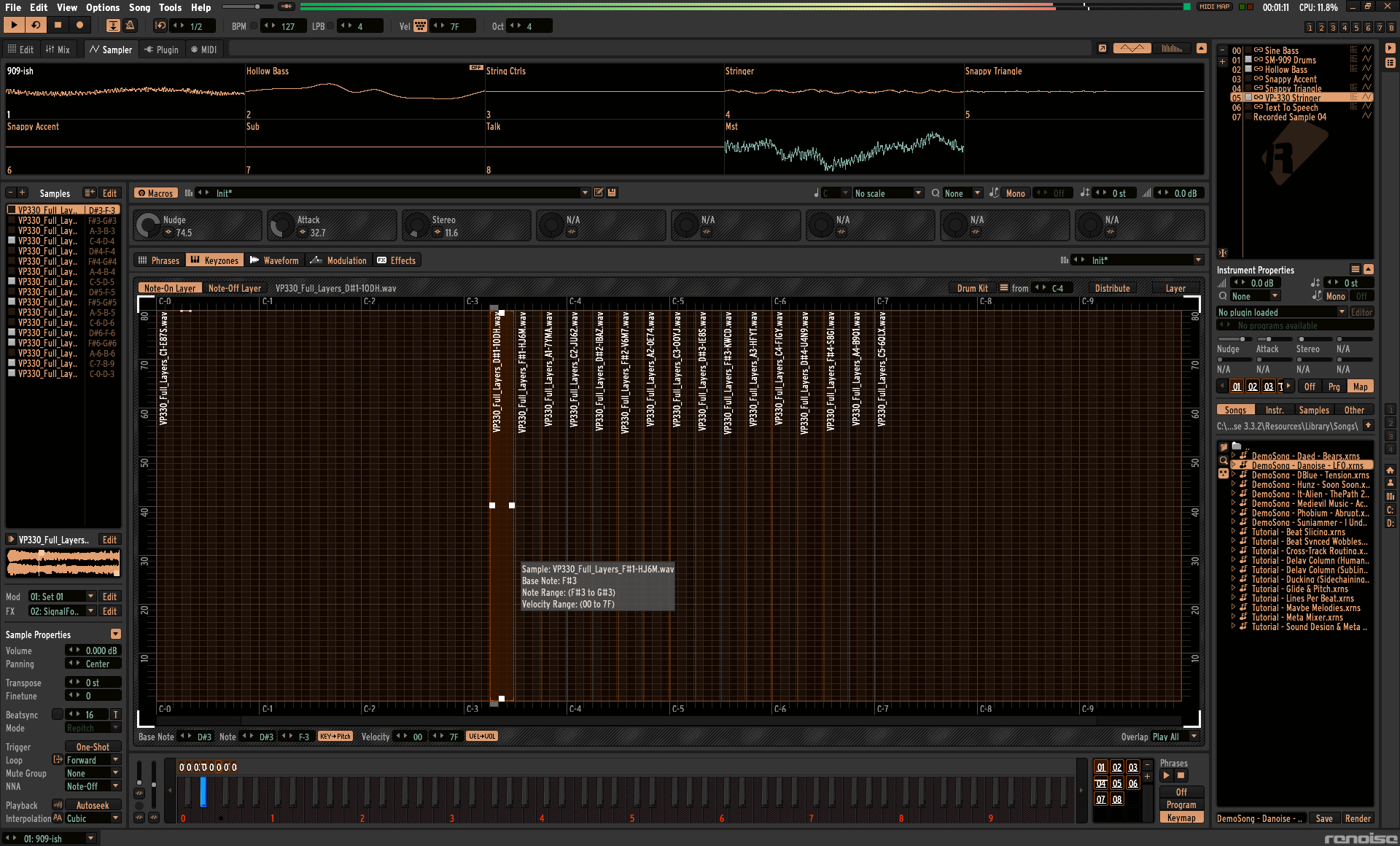Click the disk browser home icon
This screenshot has height=846, width=1400.
click(1390, 470)
